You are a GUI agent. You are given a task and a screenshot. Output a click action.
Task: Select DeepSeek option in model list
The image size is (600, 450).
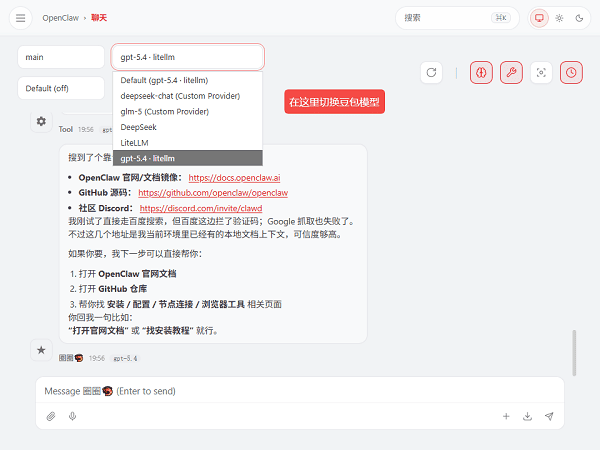188,127
